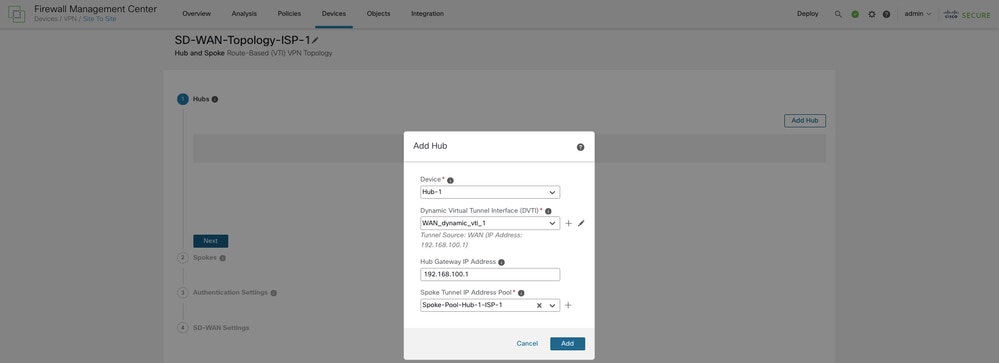Follow the Site To Site breadcrumb link

pyautogui.click(x=99, y=19)
